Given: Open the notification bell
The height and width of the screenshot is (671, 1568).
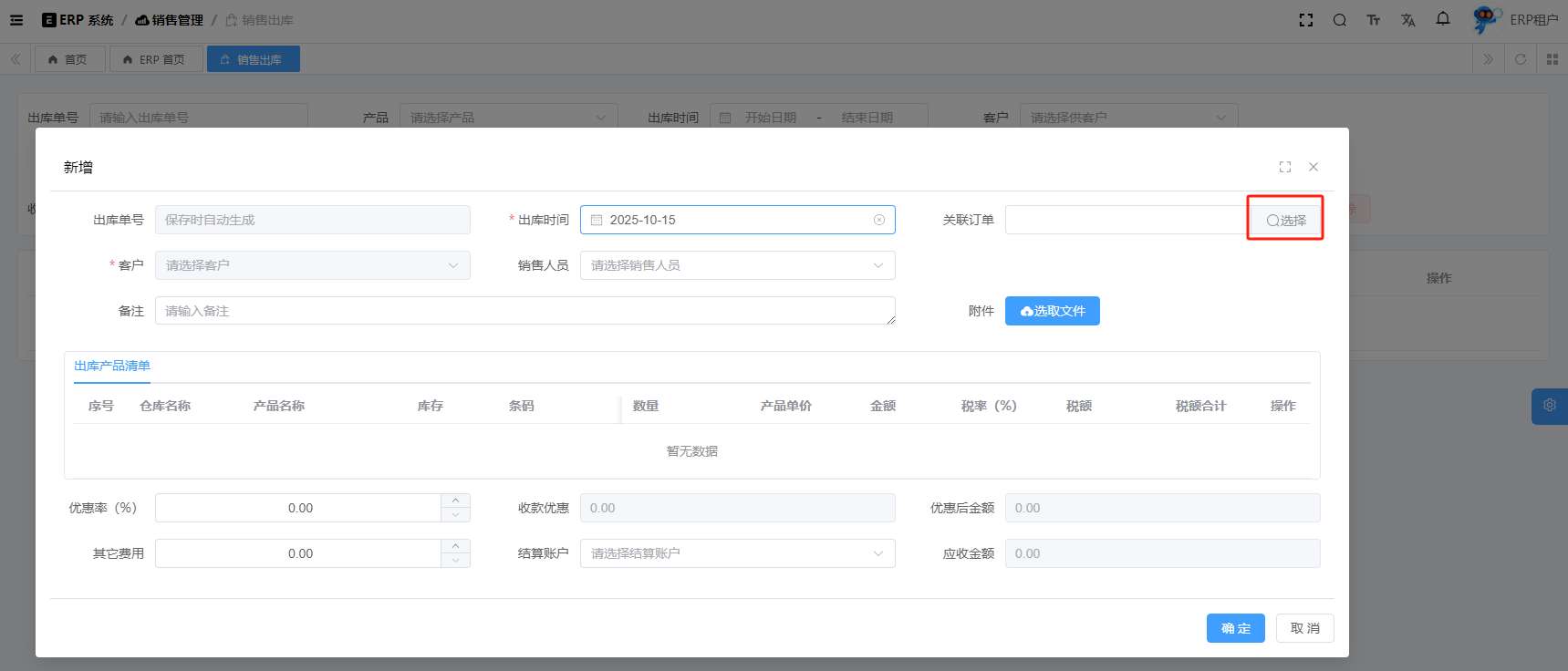Looking at the screenshot, I should click(x=1442, y=19).
